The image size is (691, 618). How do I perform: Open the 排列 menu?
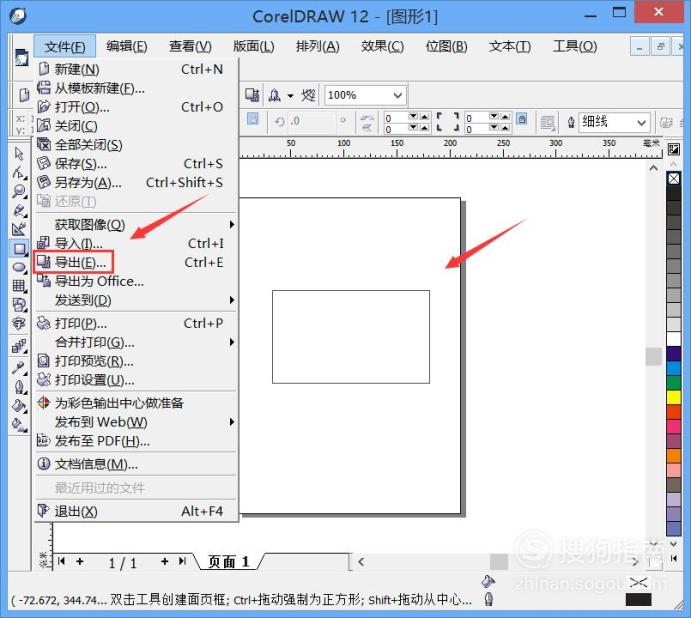[318, 46]
